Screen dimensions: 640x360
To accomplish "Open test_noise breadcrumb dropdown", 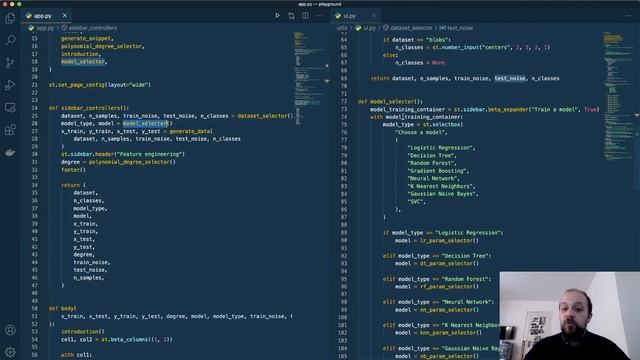I will point(460,28).
